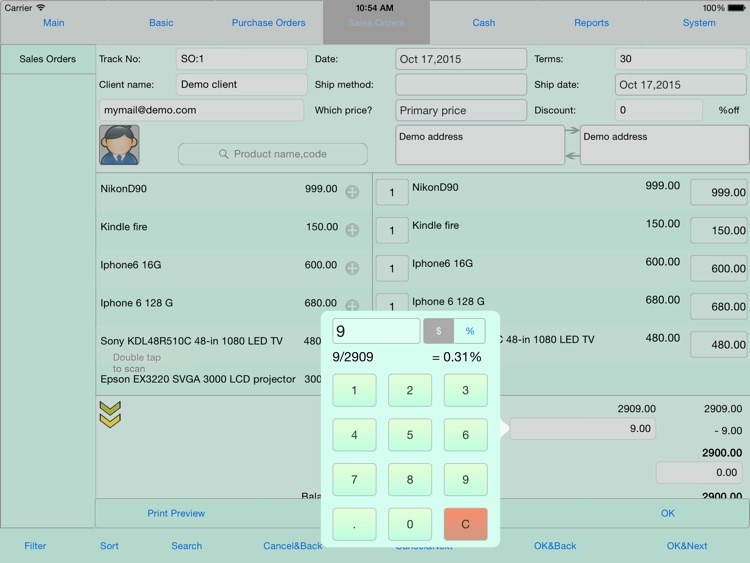This screenshot has width=750, height=563.
Task: Add Kindle fire with its plus icon
Action: (352, 230)
